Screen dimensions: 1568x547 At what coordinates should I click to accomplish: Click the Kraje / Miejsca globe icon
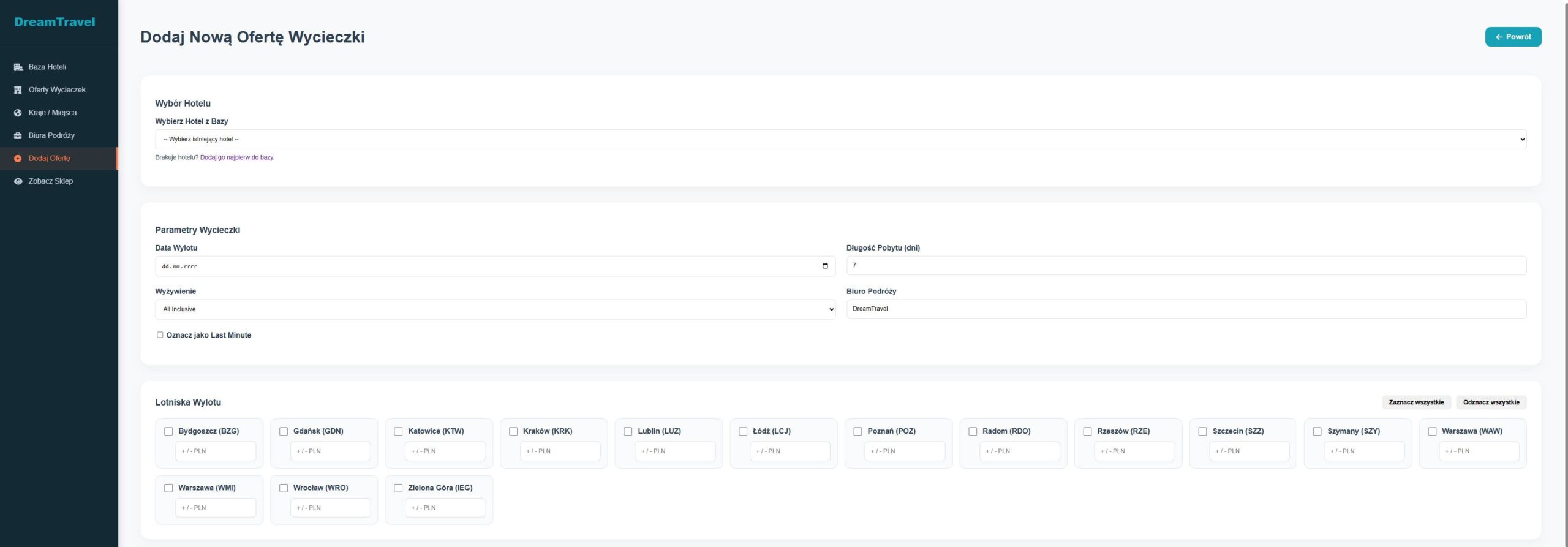[18, 113]
